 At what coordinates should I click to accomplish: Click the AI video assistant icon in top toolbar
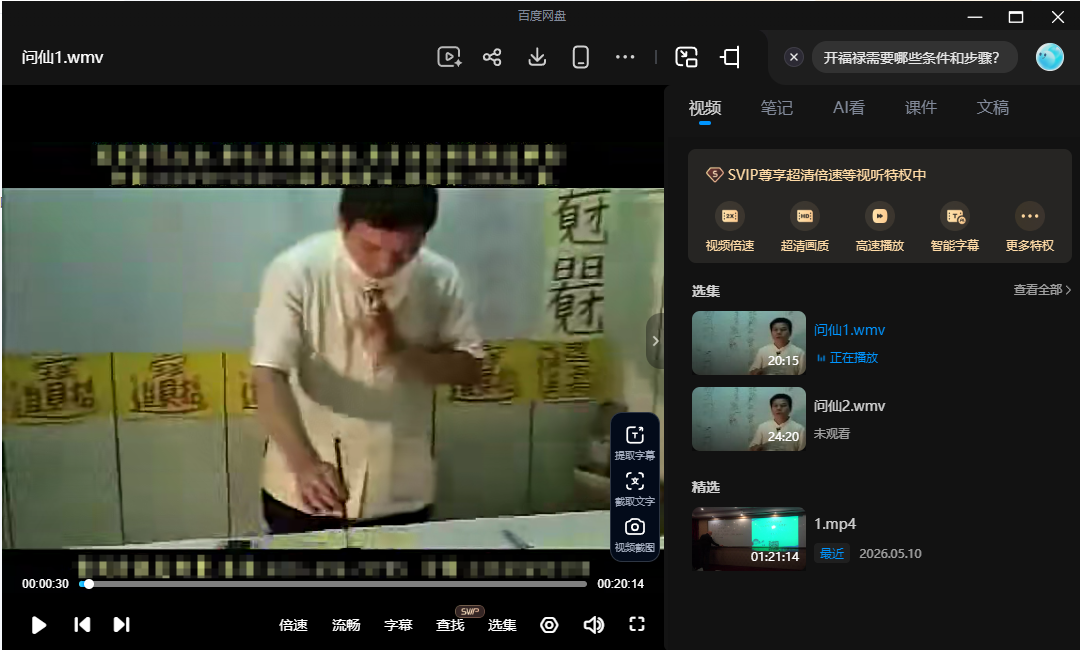point(449,57)
